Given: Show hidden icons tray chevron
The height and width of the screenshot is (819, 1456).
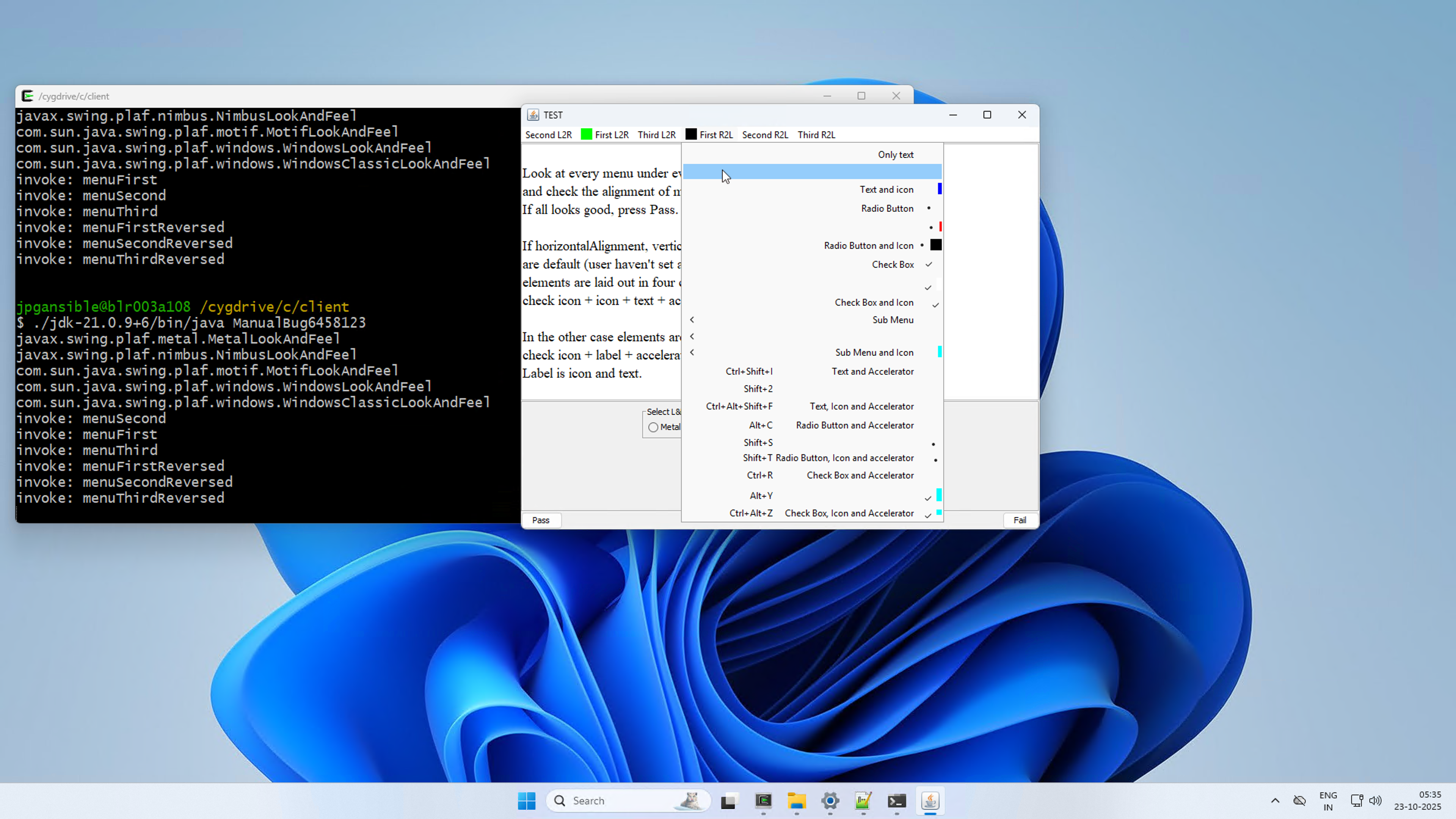Looking at the screenshot, I should point(1275,800).
